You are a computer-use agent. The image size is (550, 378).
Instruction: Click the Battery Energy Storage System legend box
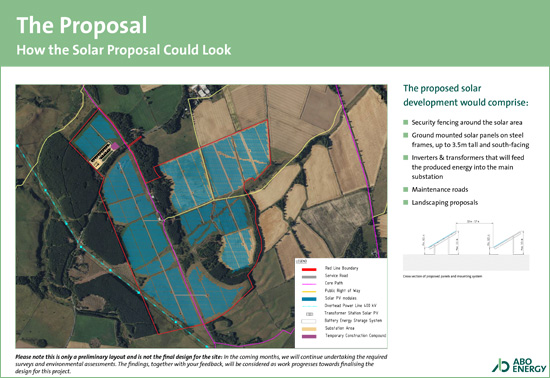[309, 321]
